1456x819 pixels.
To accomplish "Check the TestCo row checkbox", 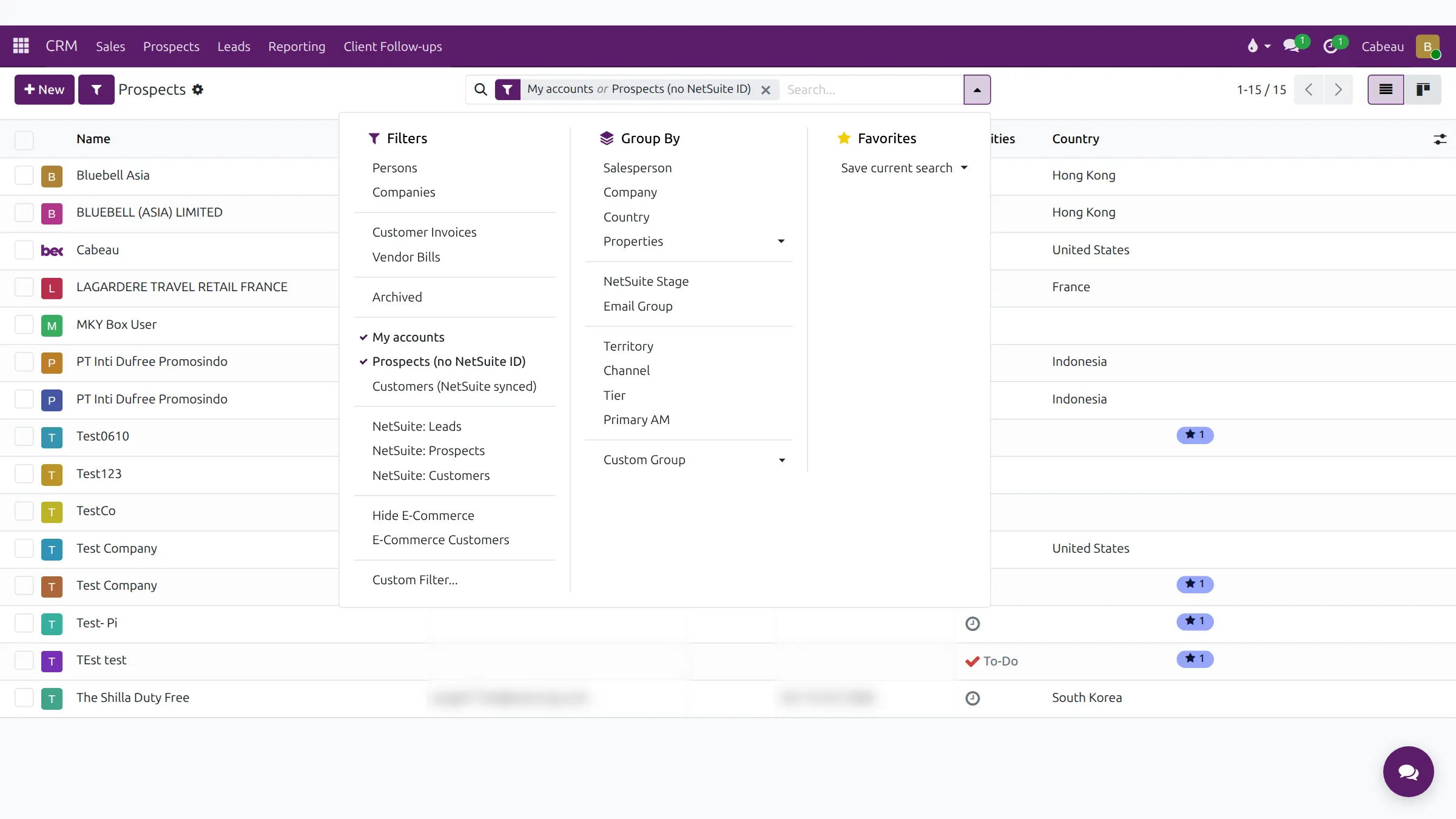I will pos(24,511).
